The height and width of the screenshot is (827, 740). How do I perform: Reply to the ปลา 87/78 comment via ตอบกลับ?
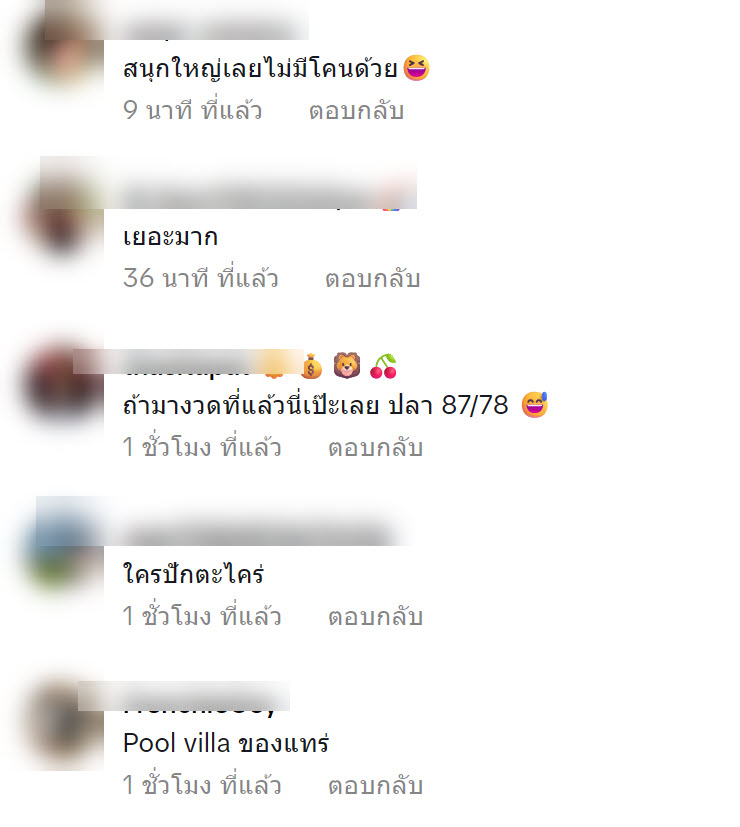(x=376, y=447)
